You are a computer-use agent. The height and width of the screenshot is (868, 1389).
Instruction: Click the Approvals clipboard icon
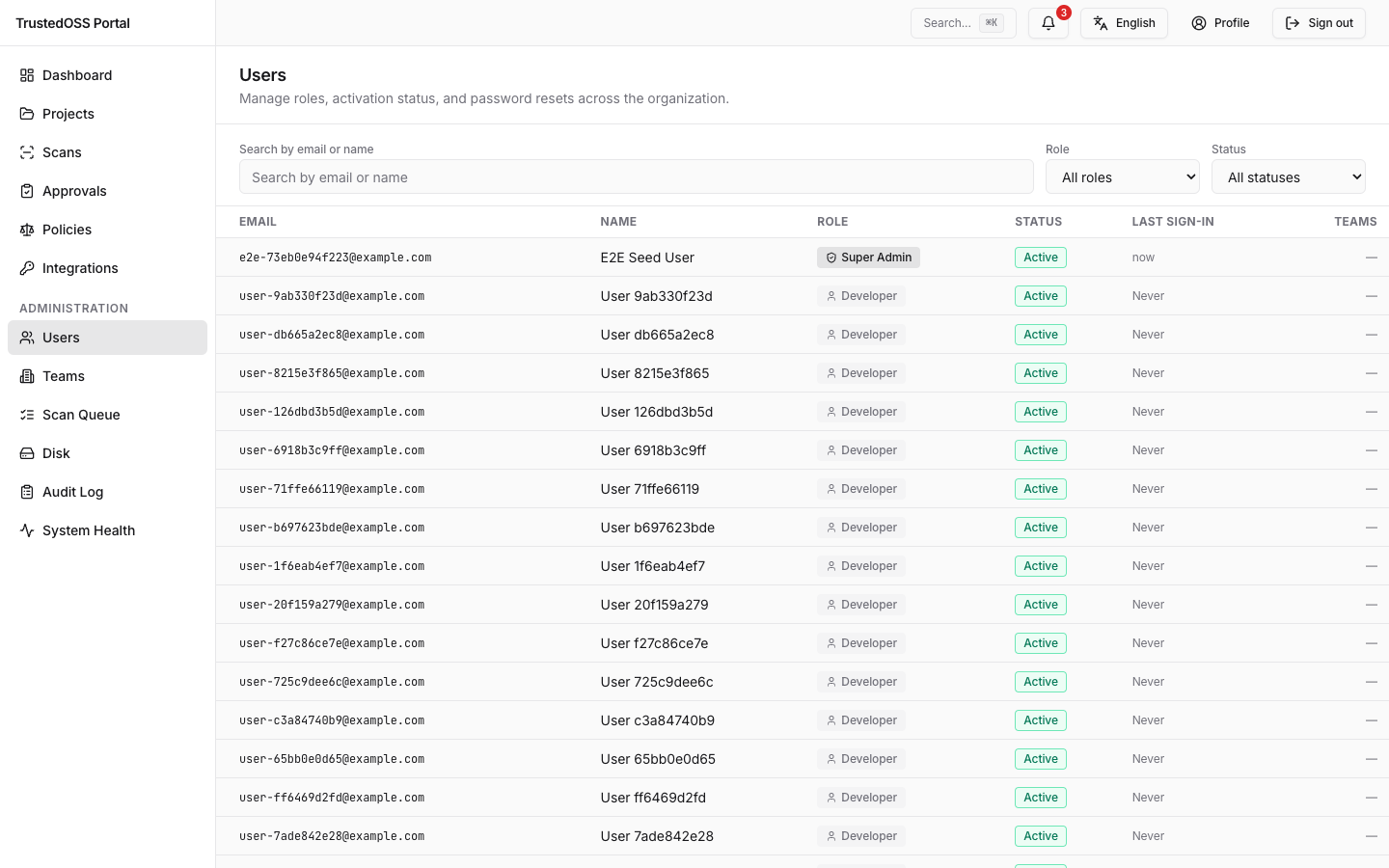point(27,191)
